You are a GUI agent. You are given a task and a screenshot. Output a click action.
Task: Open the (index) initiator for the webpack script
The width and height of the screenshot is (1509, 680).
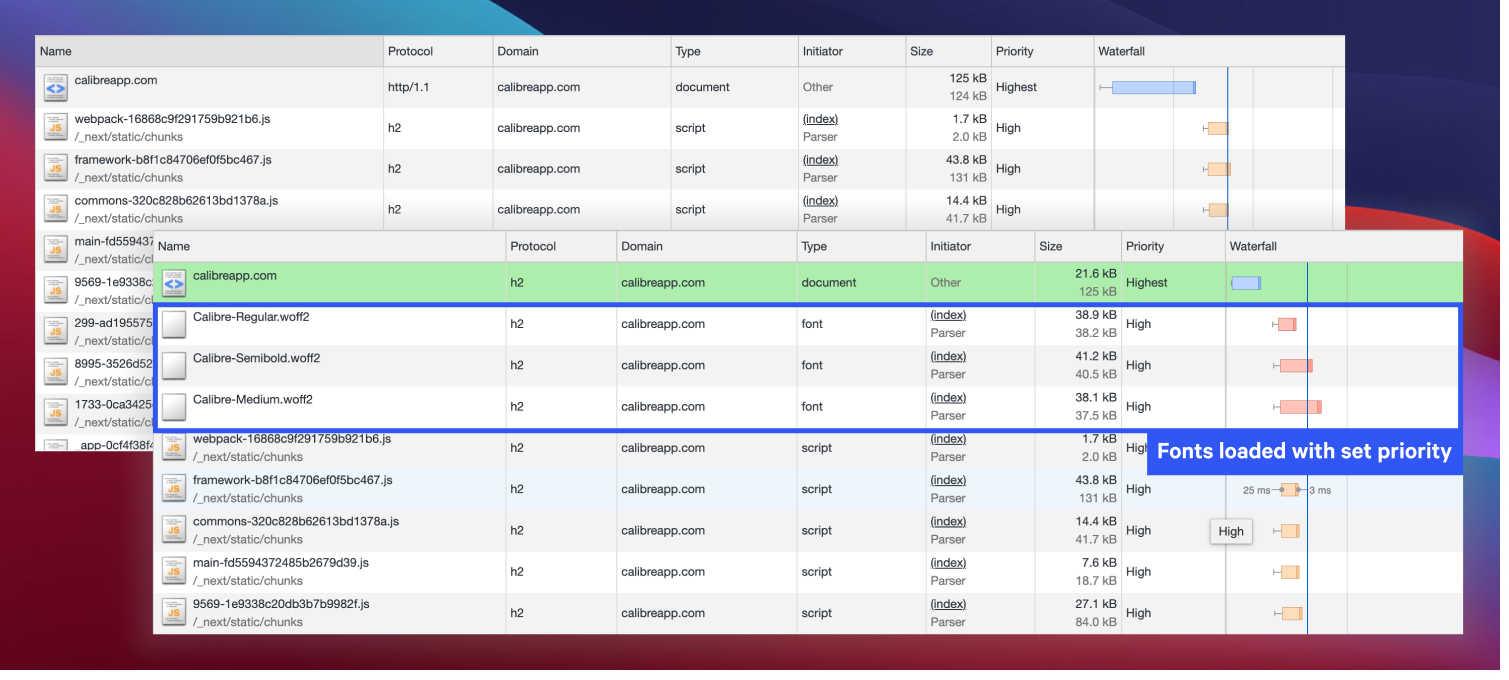click(948, 438)
